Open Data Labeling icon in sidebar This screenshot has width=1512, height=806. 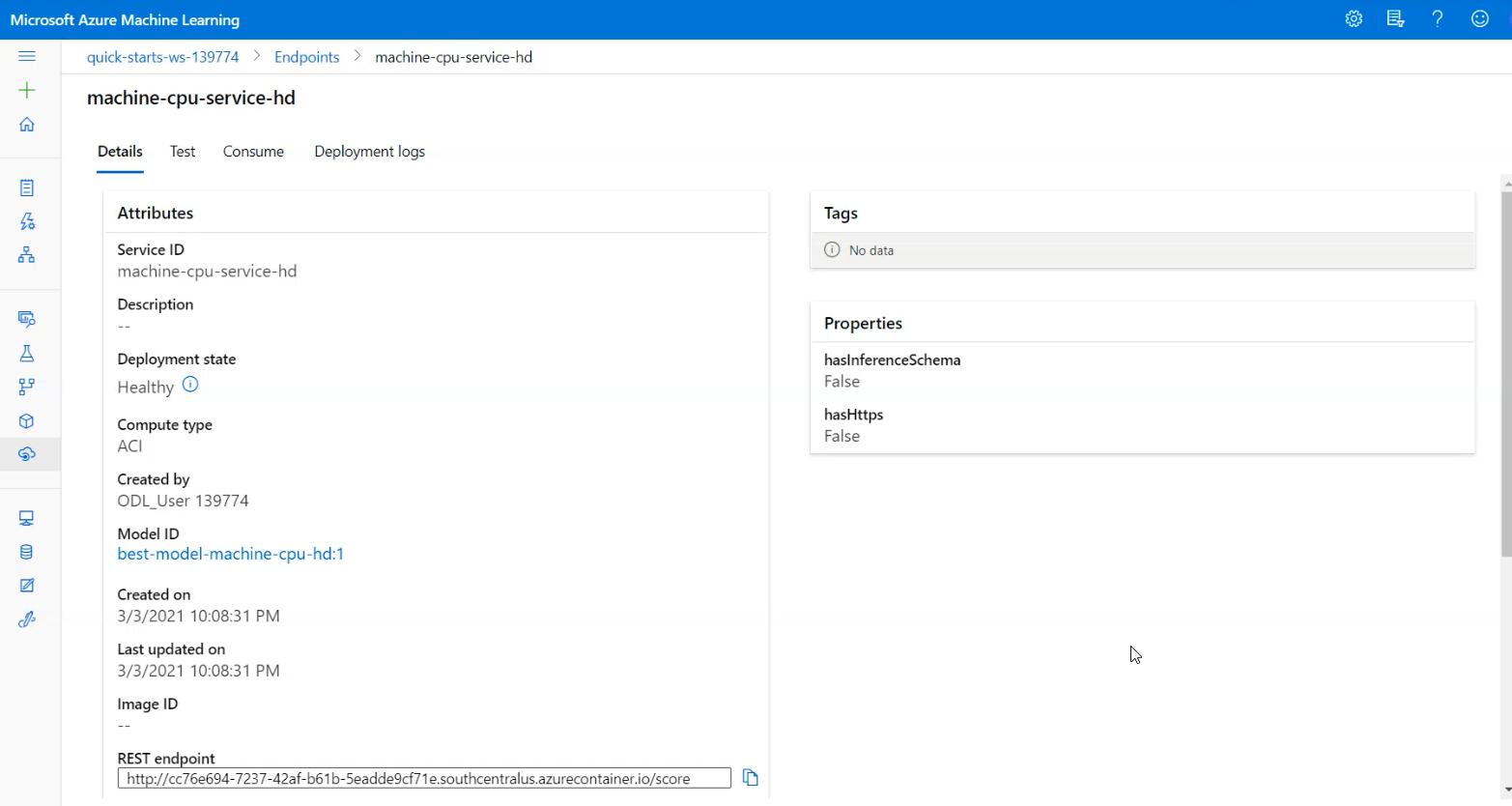pyautogui.click(x=27, y=586)
